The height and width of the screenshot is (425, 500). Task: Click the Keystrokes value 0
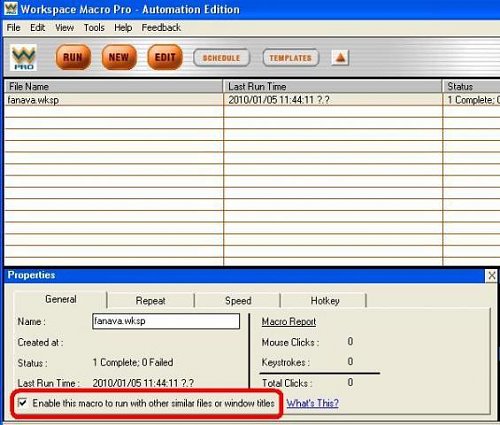tap(350, 362)
